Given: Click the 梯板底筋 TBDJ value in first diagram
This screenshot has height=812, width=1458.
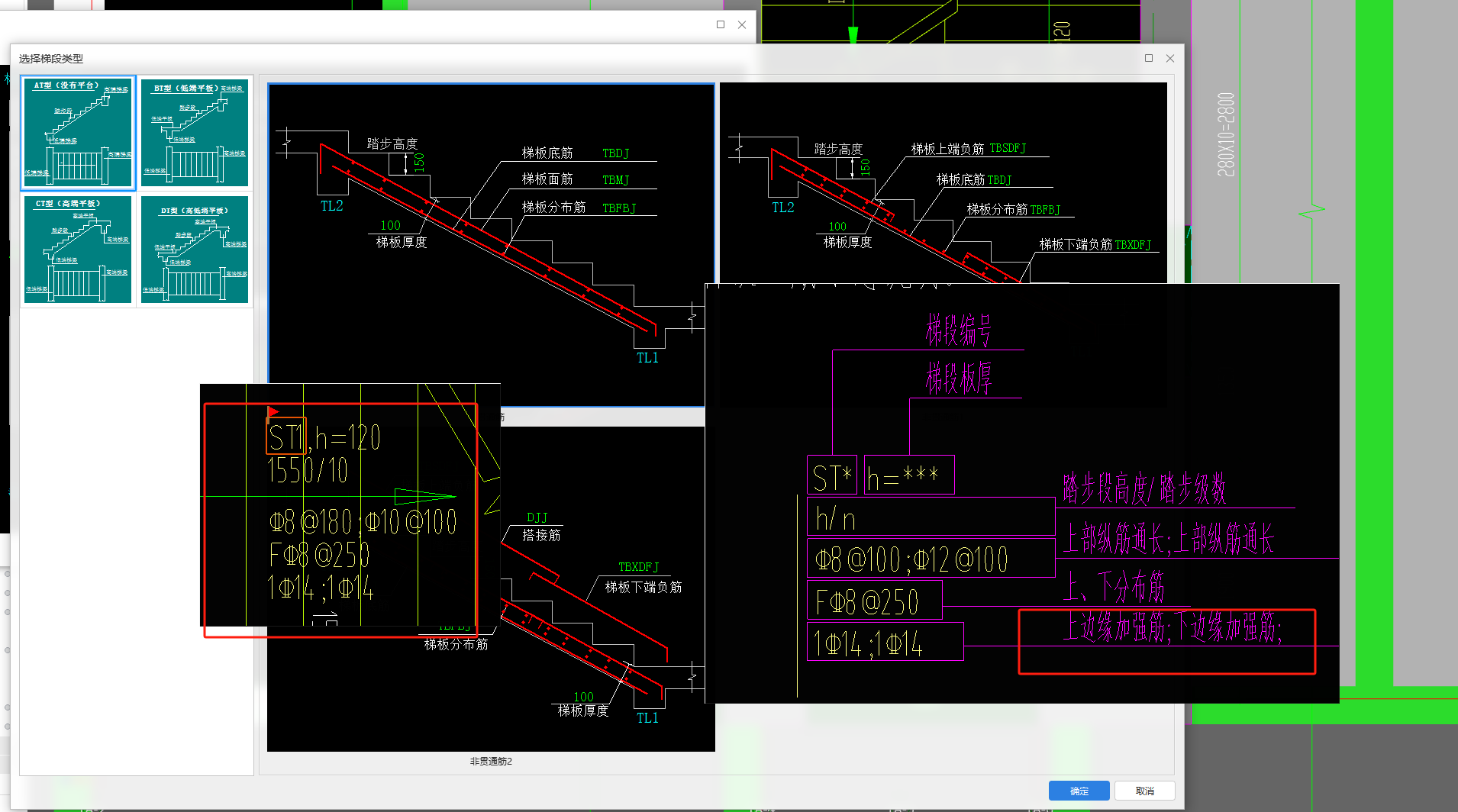Looking at the screenshot, I should tap(615, 153).
